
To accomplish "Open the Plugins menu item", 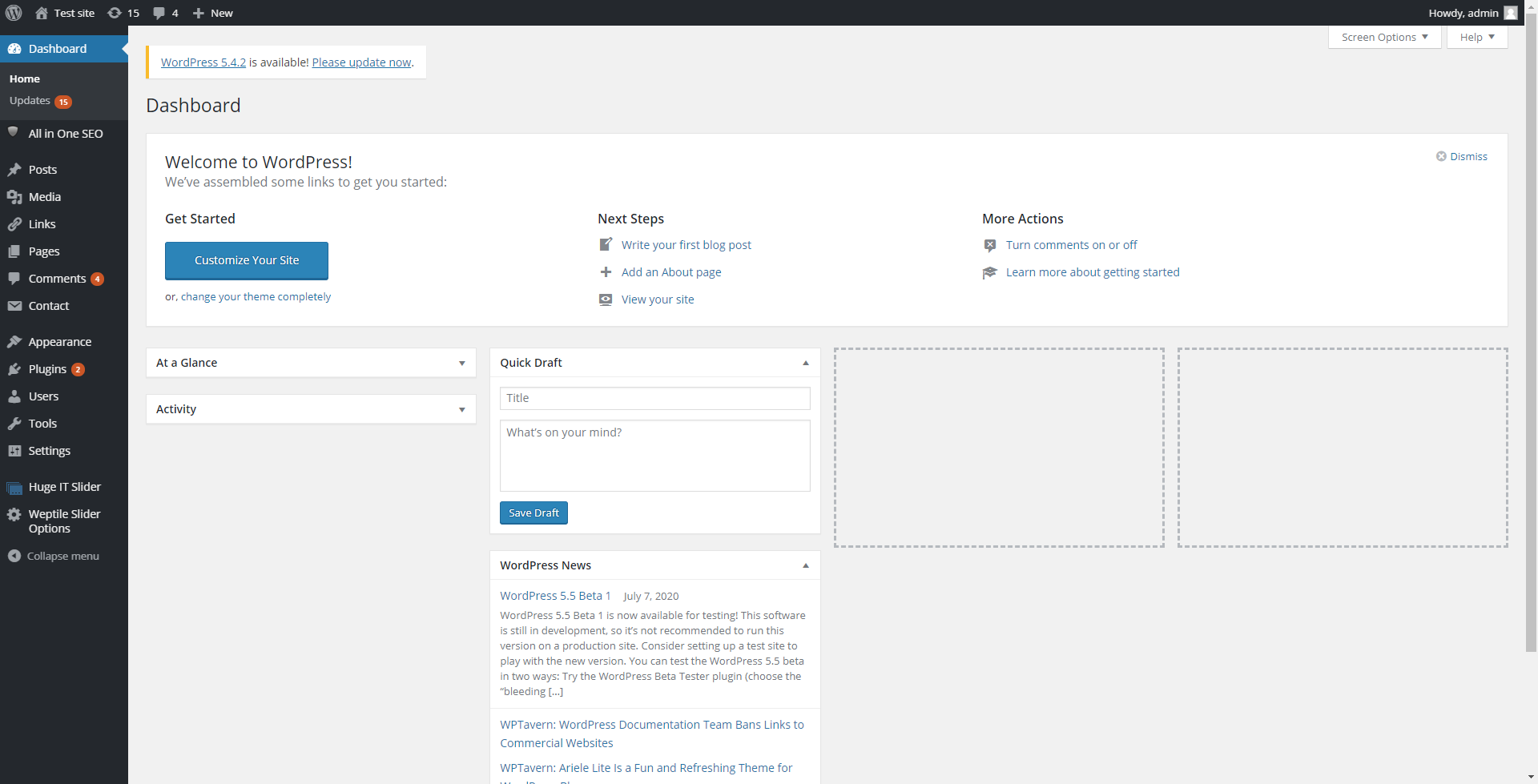I will click(64, 369).
